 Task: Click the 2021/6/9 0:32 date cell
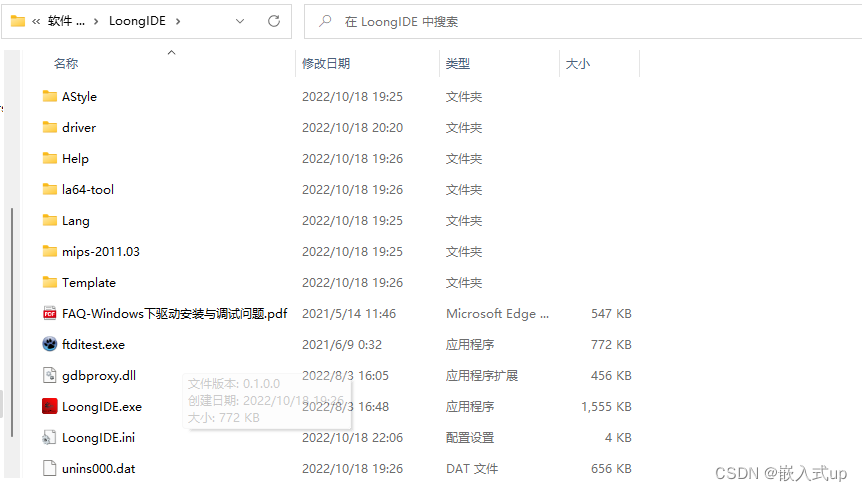342,345
